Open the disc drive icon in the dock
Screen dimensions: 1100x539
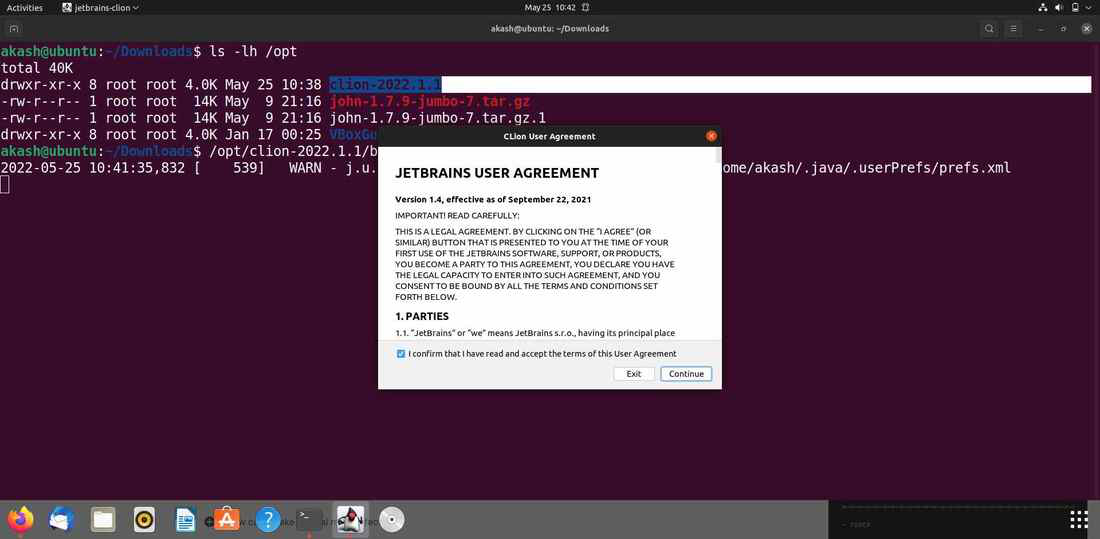click(x=391, y=519)
